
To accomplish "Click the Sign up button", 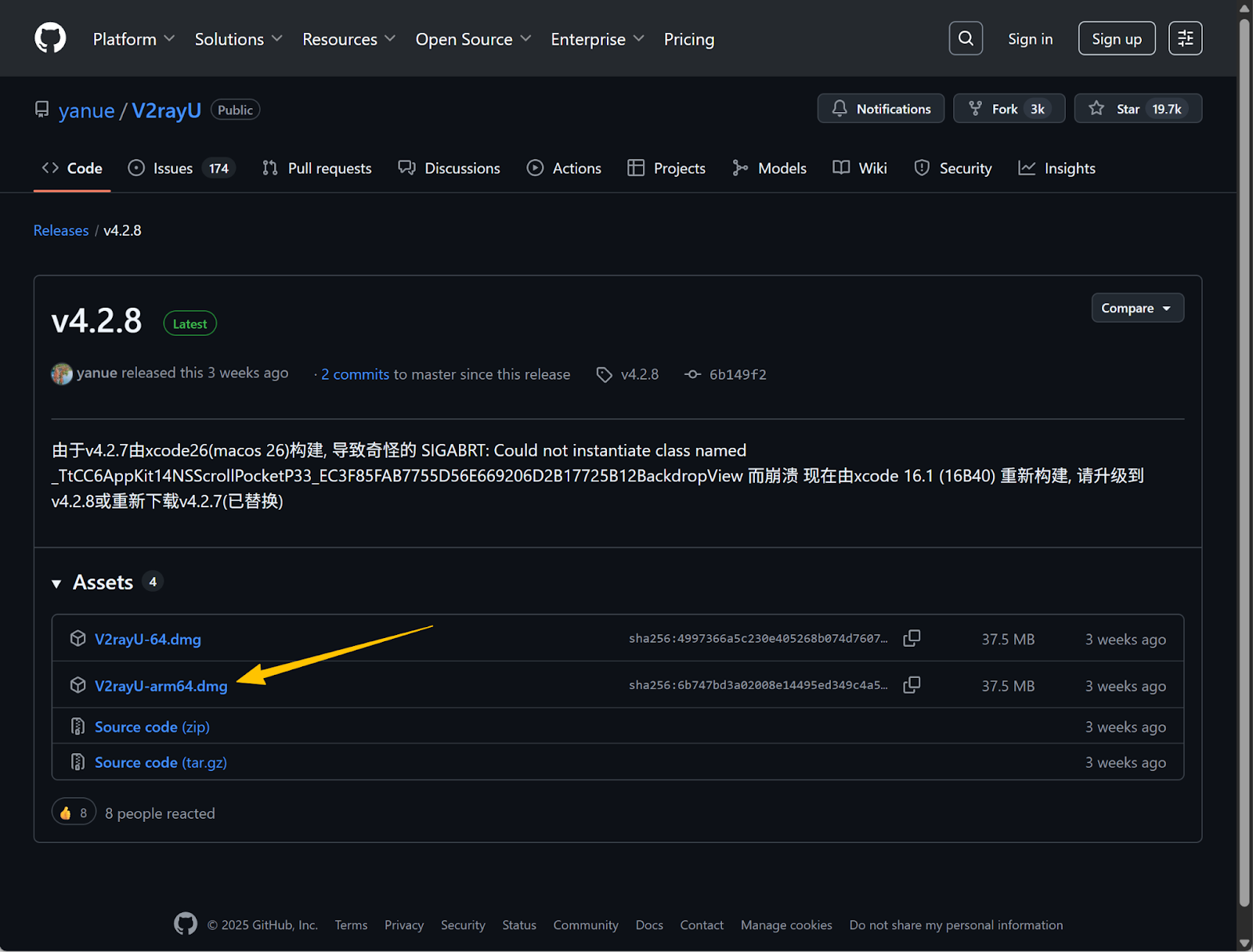I will pos(1116,39).
